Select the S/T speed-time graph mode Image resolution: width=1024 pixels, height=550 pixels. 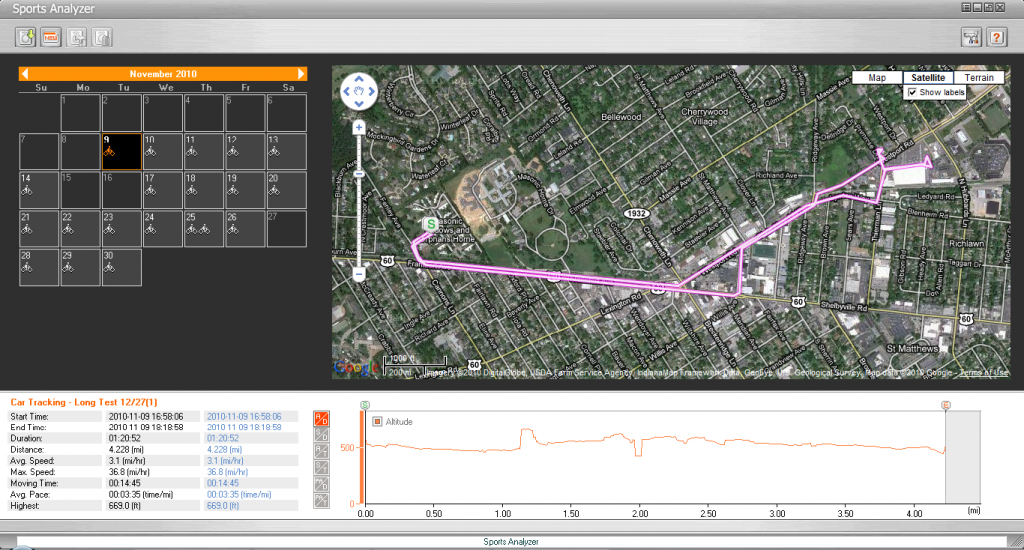[x=321, y=468]
